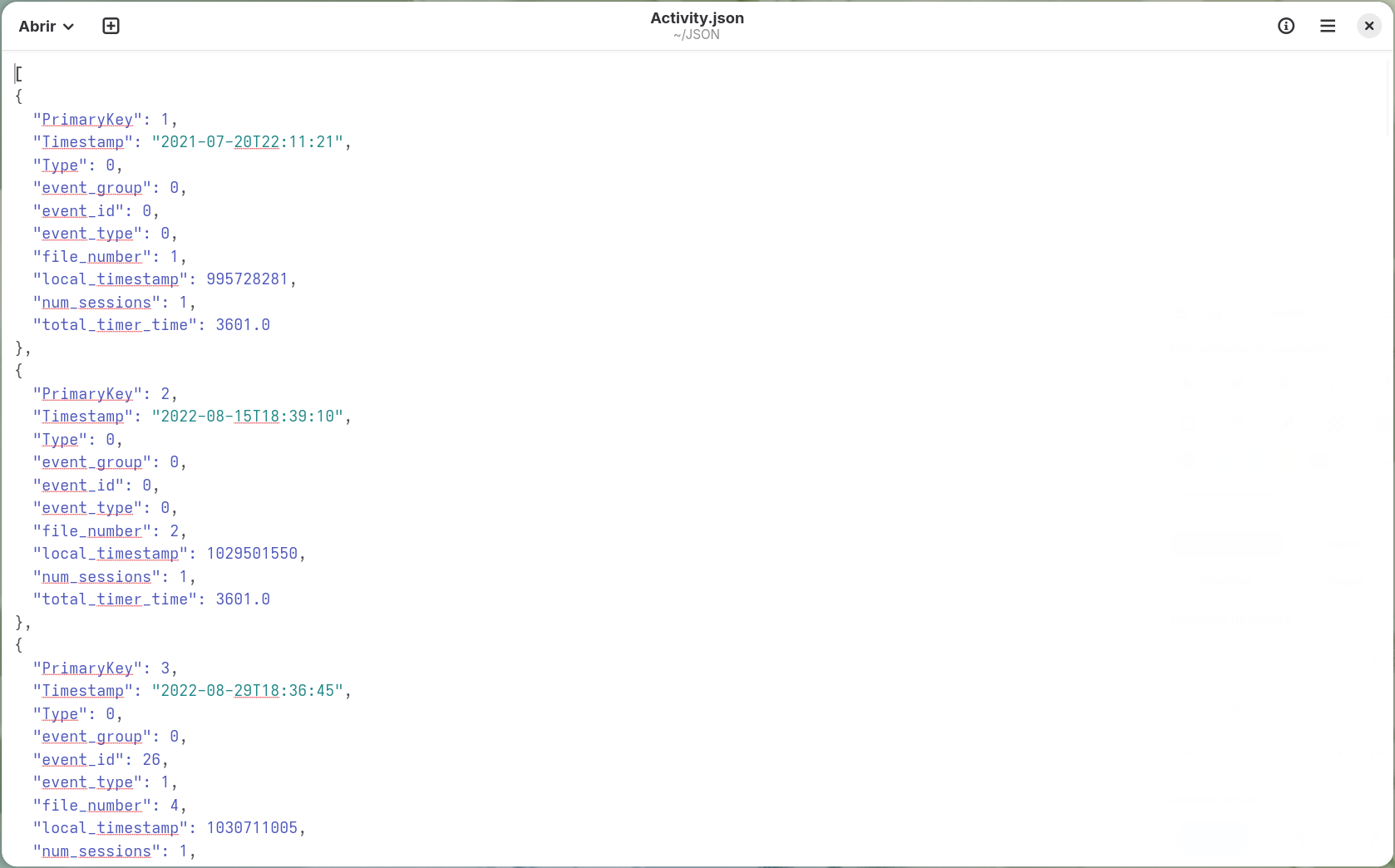This screenshot has height=868, width=1395.
Task: Open the Abrir file dropdown
Action: pyautogui.click(x=47, y=27)
